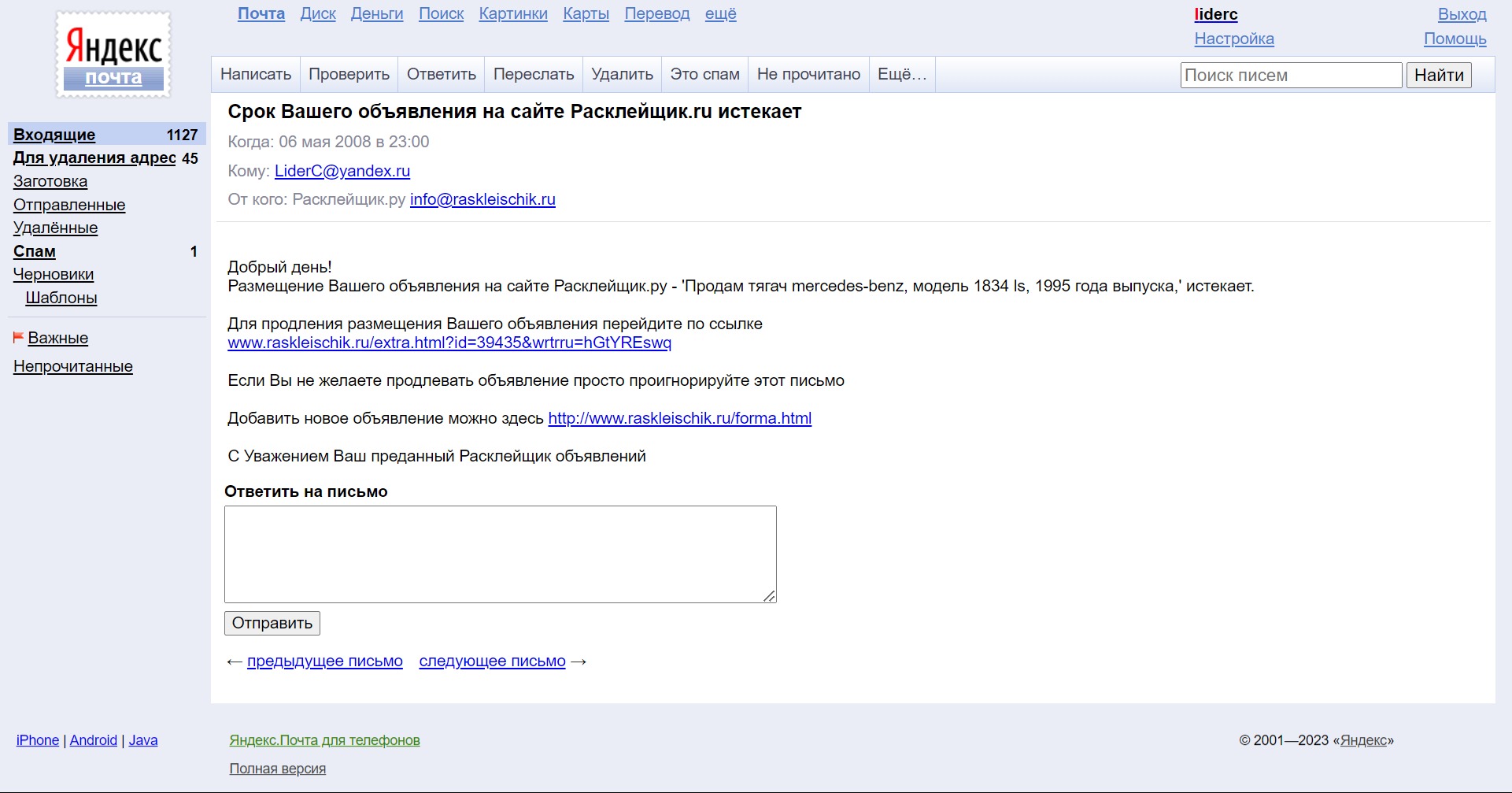Click Удалить to delete the letter
The image size is (1512, 793).
pyautogui.click(x=623, y=74)
